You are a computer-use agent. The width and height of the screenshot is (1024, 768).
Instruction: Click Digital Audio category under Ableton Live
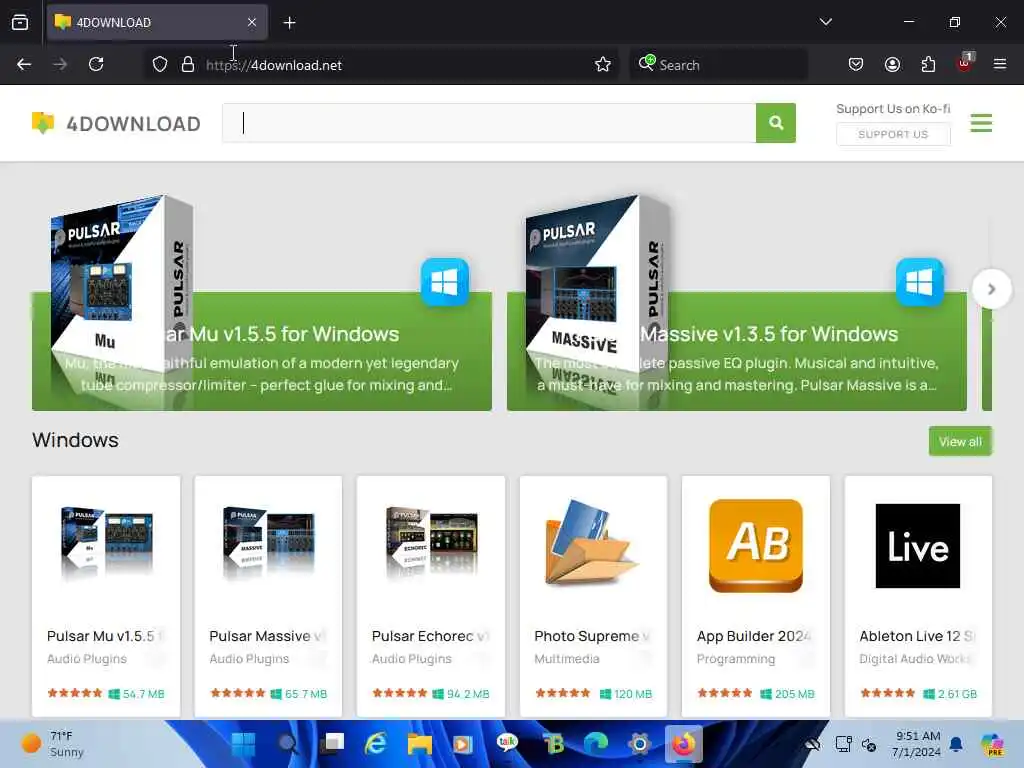(916, 659)
